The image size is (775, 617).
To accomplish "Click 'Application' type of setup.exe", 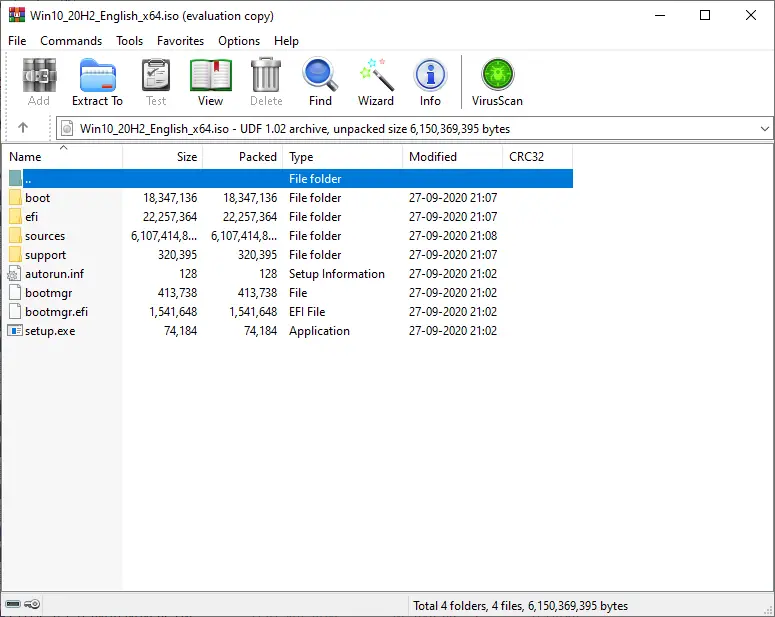I will pos(319,331).
